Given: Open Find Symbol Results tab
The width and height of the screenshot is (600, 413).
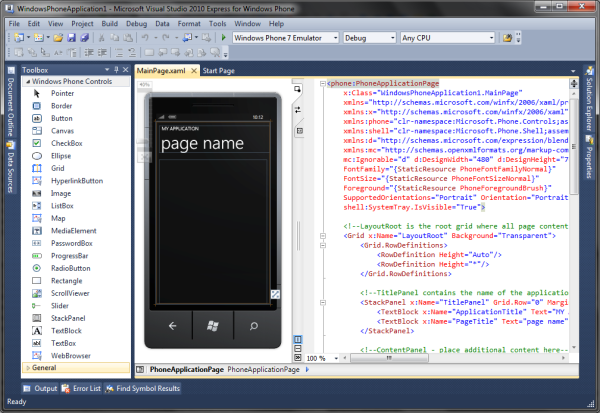Looking at the screenshot, I should tap(143, 389).
